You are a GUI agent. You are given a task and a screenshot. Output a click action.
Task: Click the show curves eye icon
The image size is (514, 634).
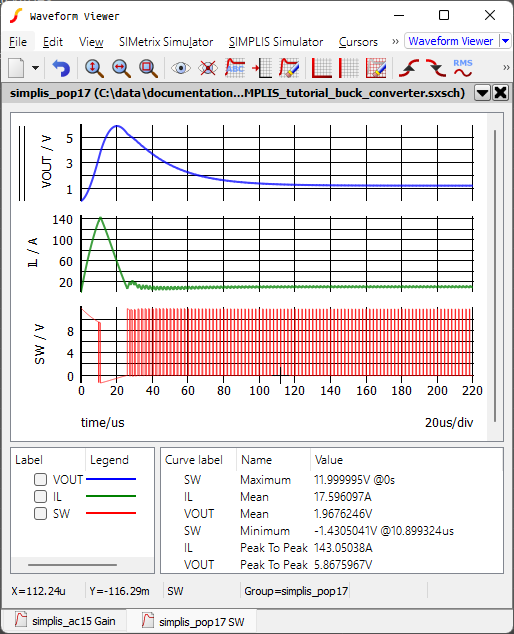181,68
